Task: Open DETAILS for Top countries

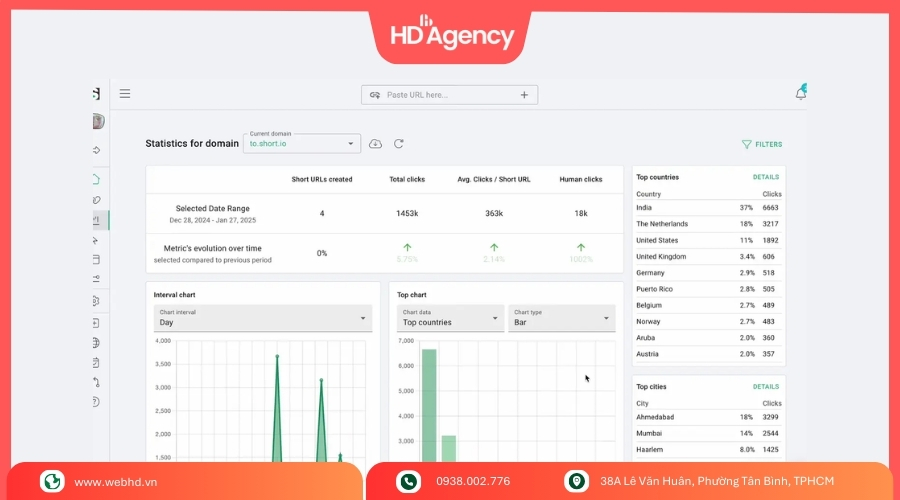Action: [x=765, y=177]
